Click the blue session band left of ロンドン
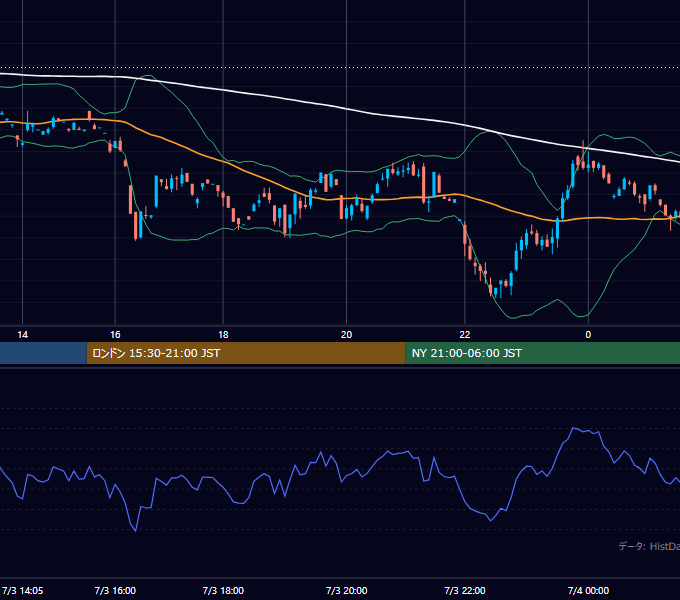Viewport: 680px width, 600px height. pos(43,353)
